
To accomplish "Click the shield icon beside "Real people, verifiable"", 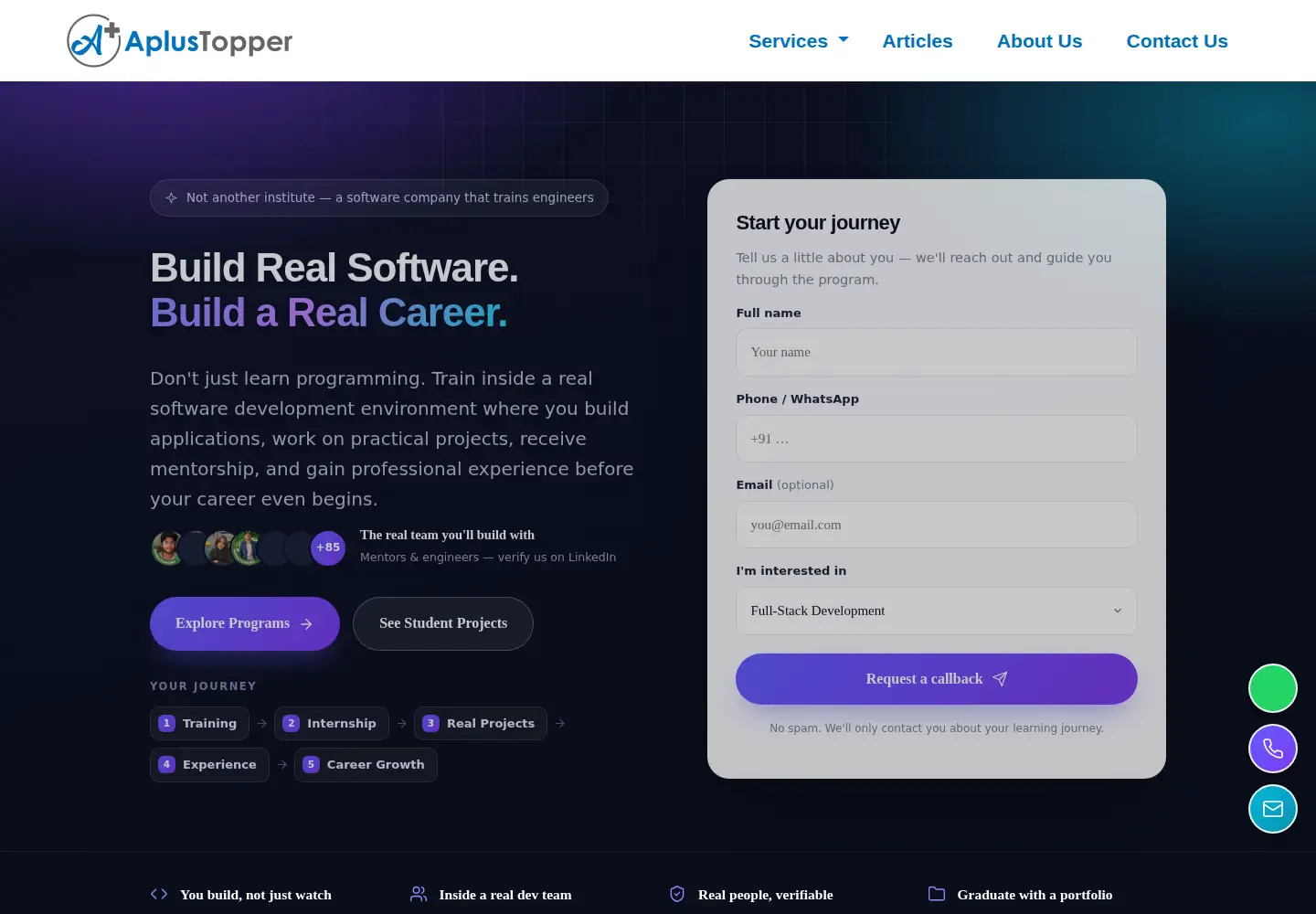I will [677, 894].
